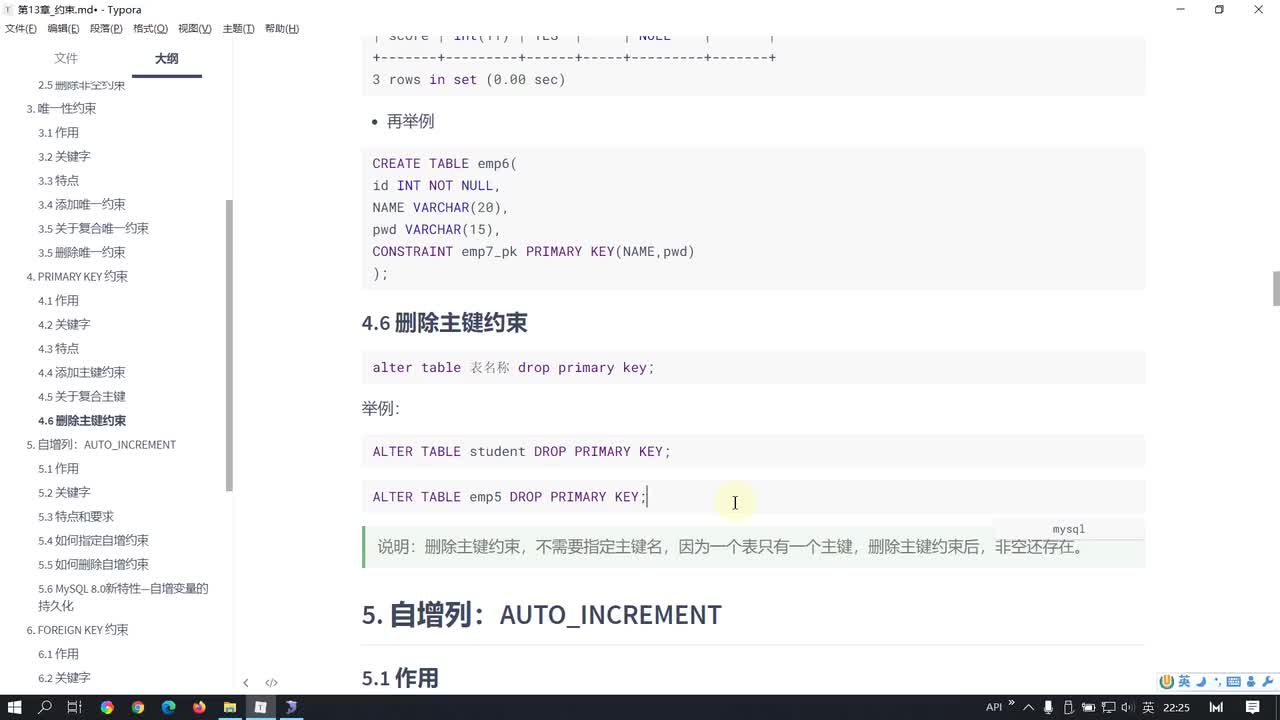Click the mysql code language label
The height and width of the screenshot is (720, 1280).
(x=1068, y=529)
